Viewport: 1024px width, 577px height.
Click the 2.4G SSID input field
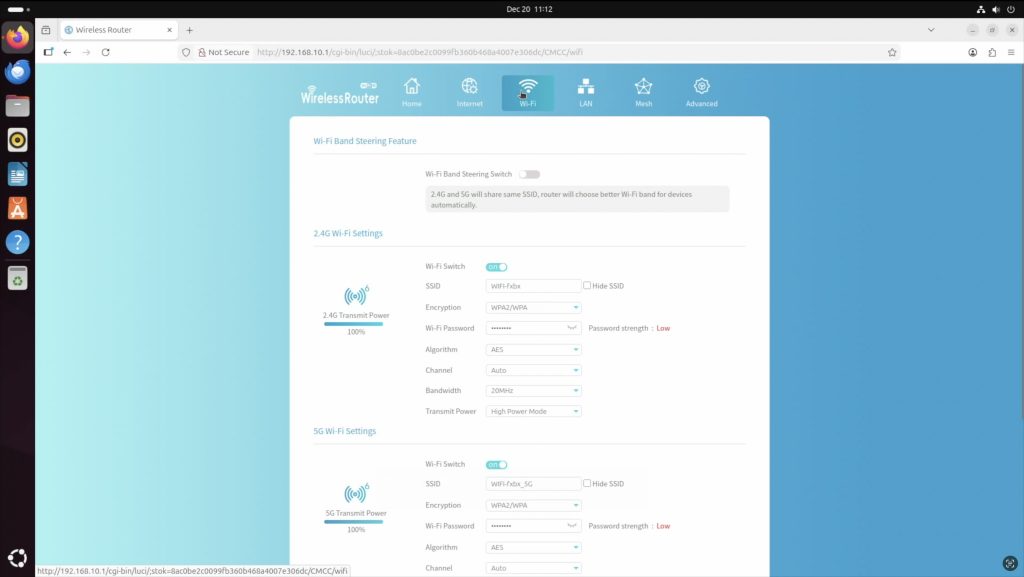[x=533, y=286]
